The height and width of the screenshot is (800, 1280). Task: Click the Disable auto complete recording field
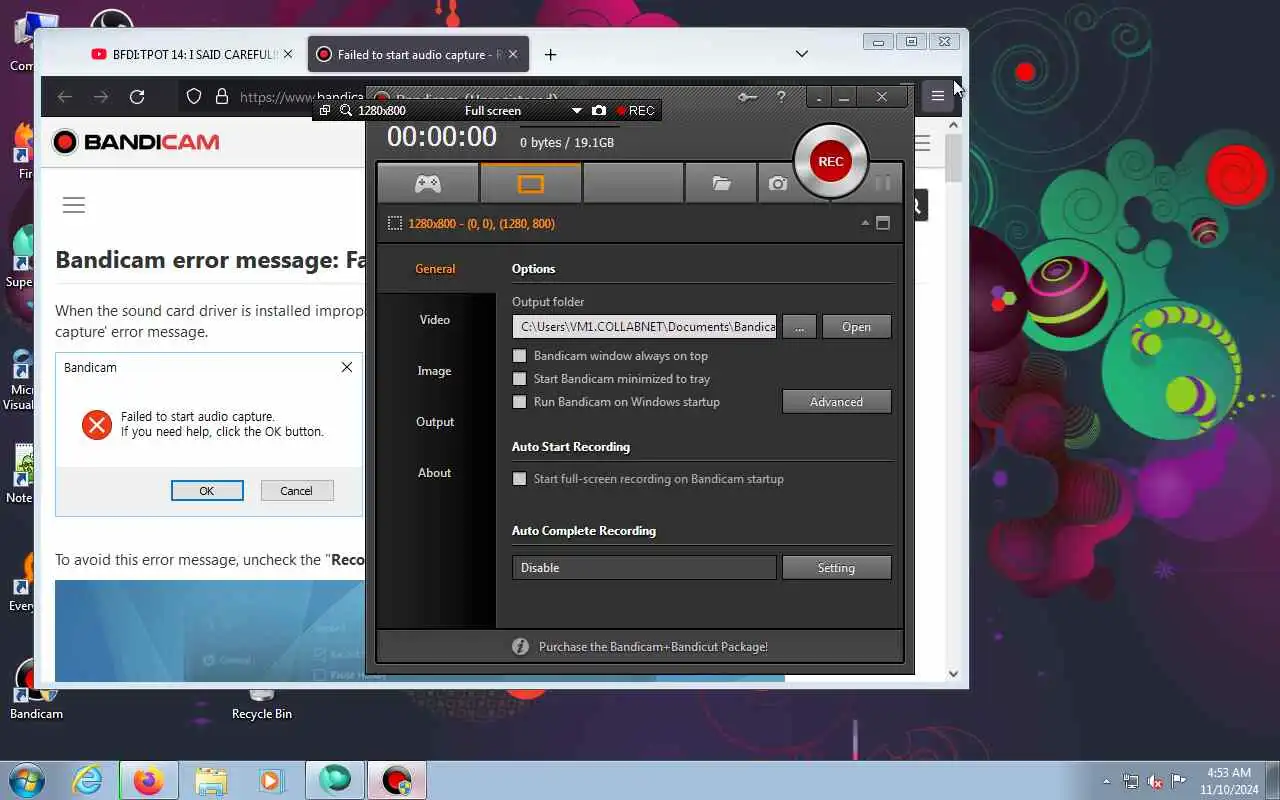(x=644, y=568)
